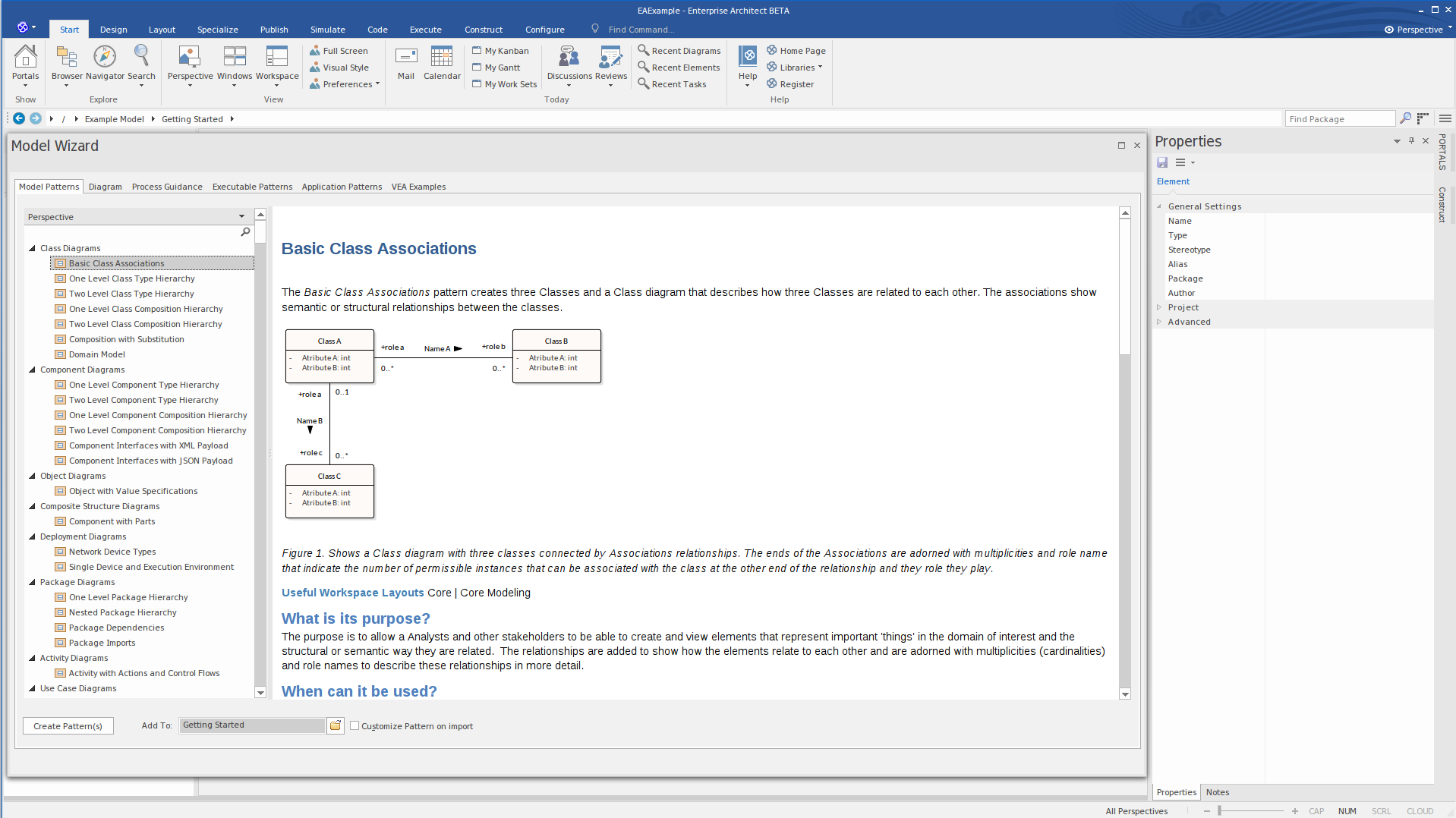Switch to the Application Patterns tab
Viewport: 1456px width, 818px height.
click(342, 187)
